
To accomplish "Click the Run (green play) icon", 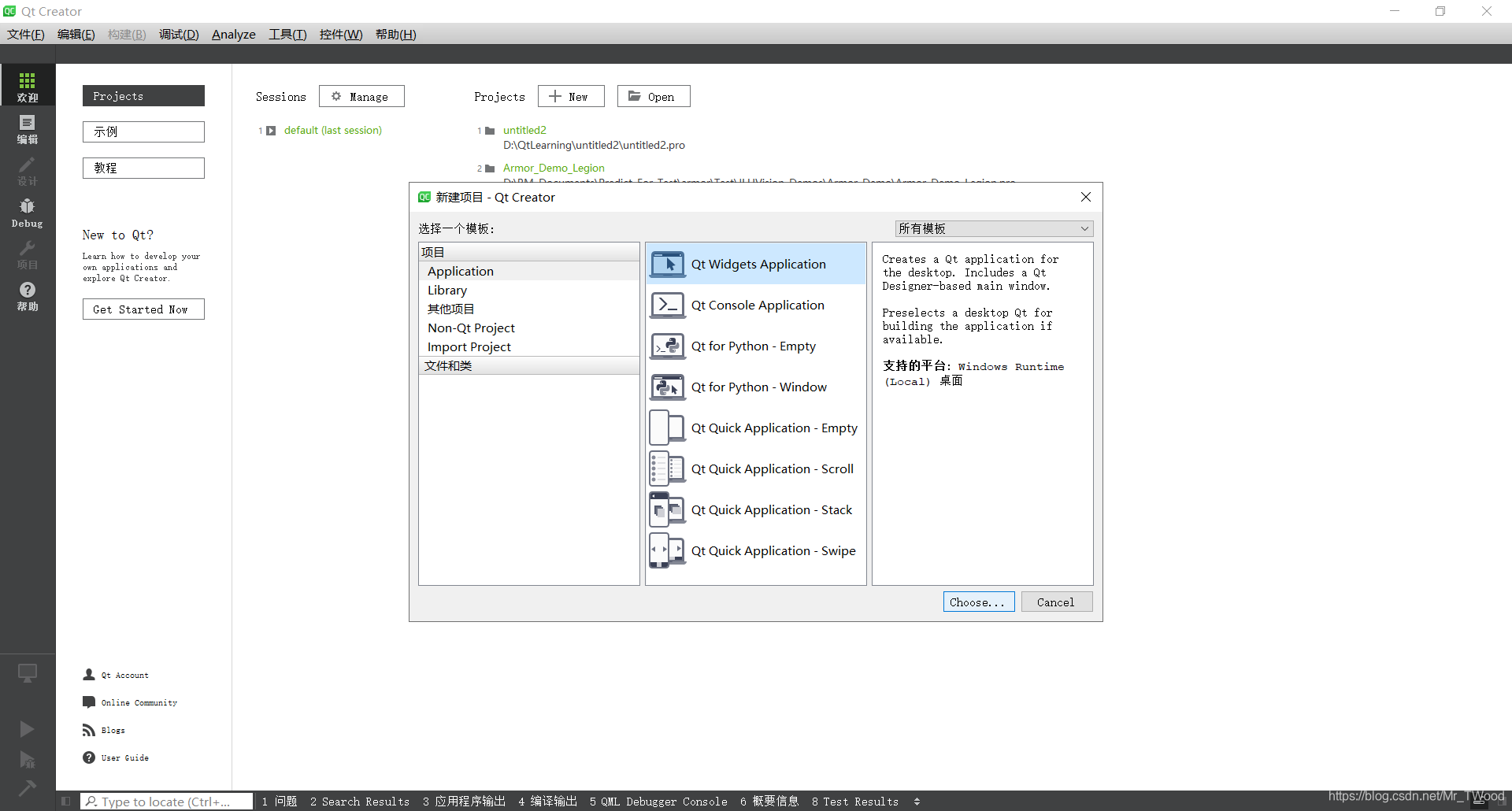I will (27, 728).
